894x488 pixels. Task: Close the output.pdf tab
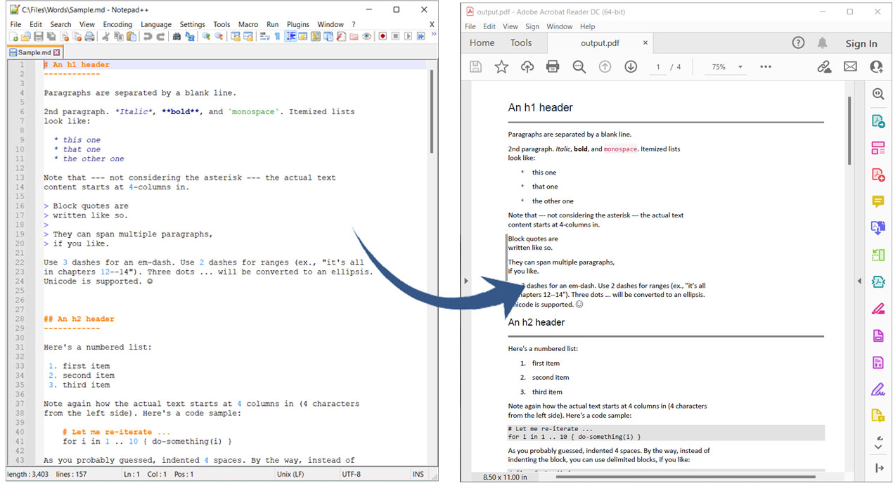tap(645, 43)
